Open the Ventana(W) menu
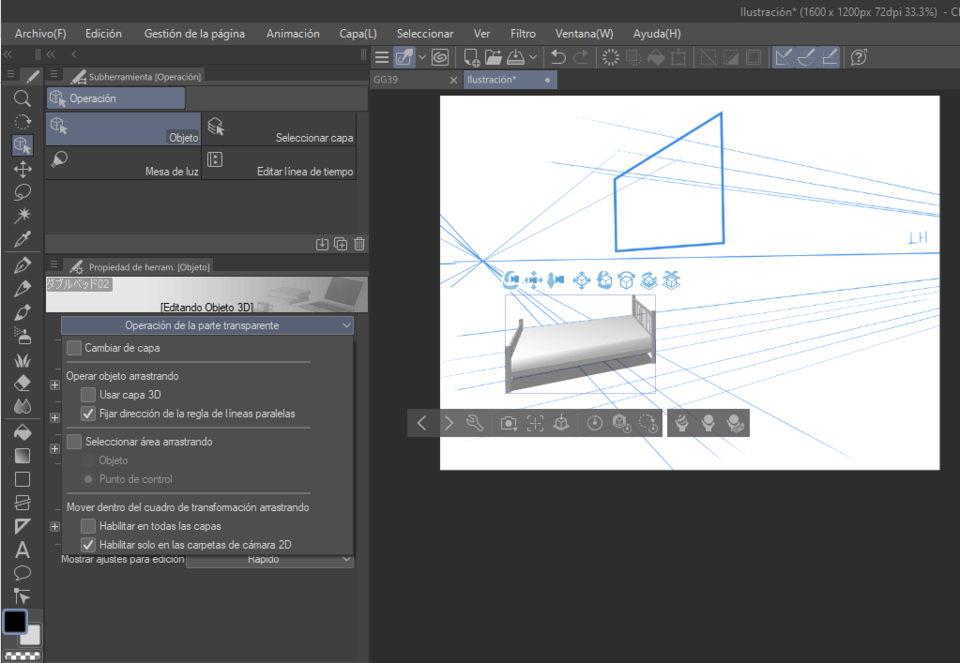The width and height of the screenshot is (960, 663). point(584,34)
